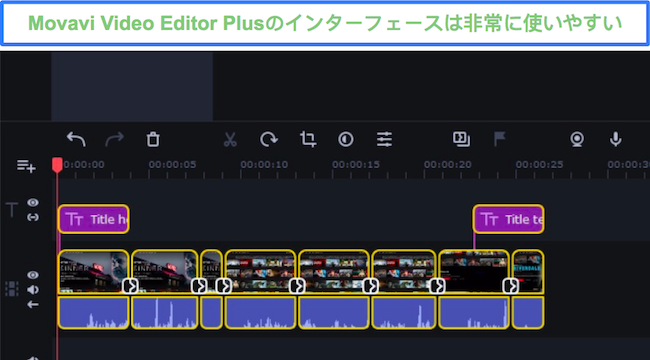Select the last title clip on the title track
The width and height of the screenshot is (650, 360).
pyautogui.click(x=508, y=219)
